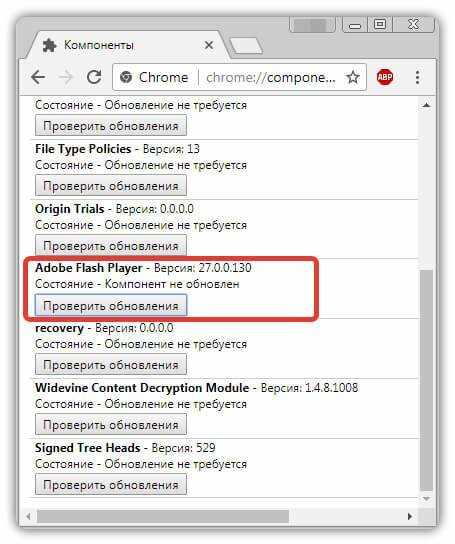Open the Adblock Plus extension icon
The width and height of the screenshot is (455, 544).
pyautogui.click(x=385, y=77)
